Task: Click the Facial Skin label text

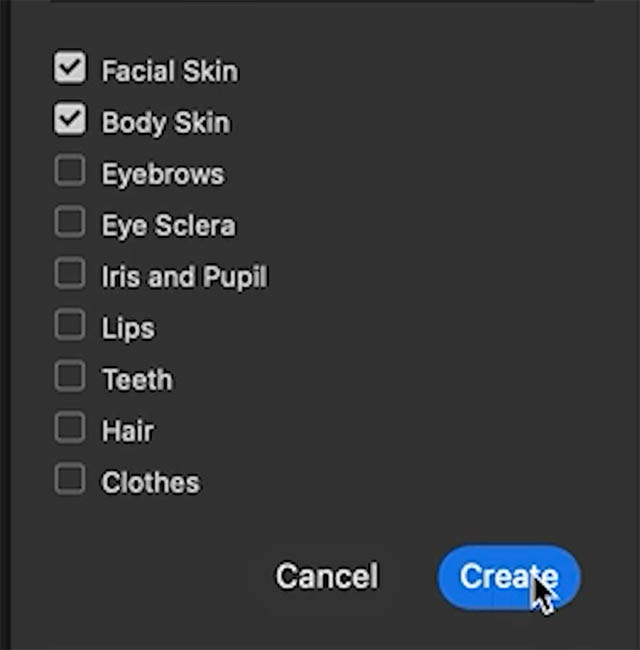Action: click(x=170, y=71)
